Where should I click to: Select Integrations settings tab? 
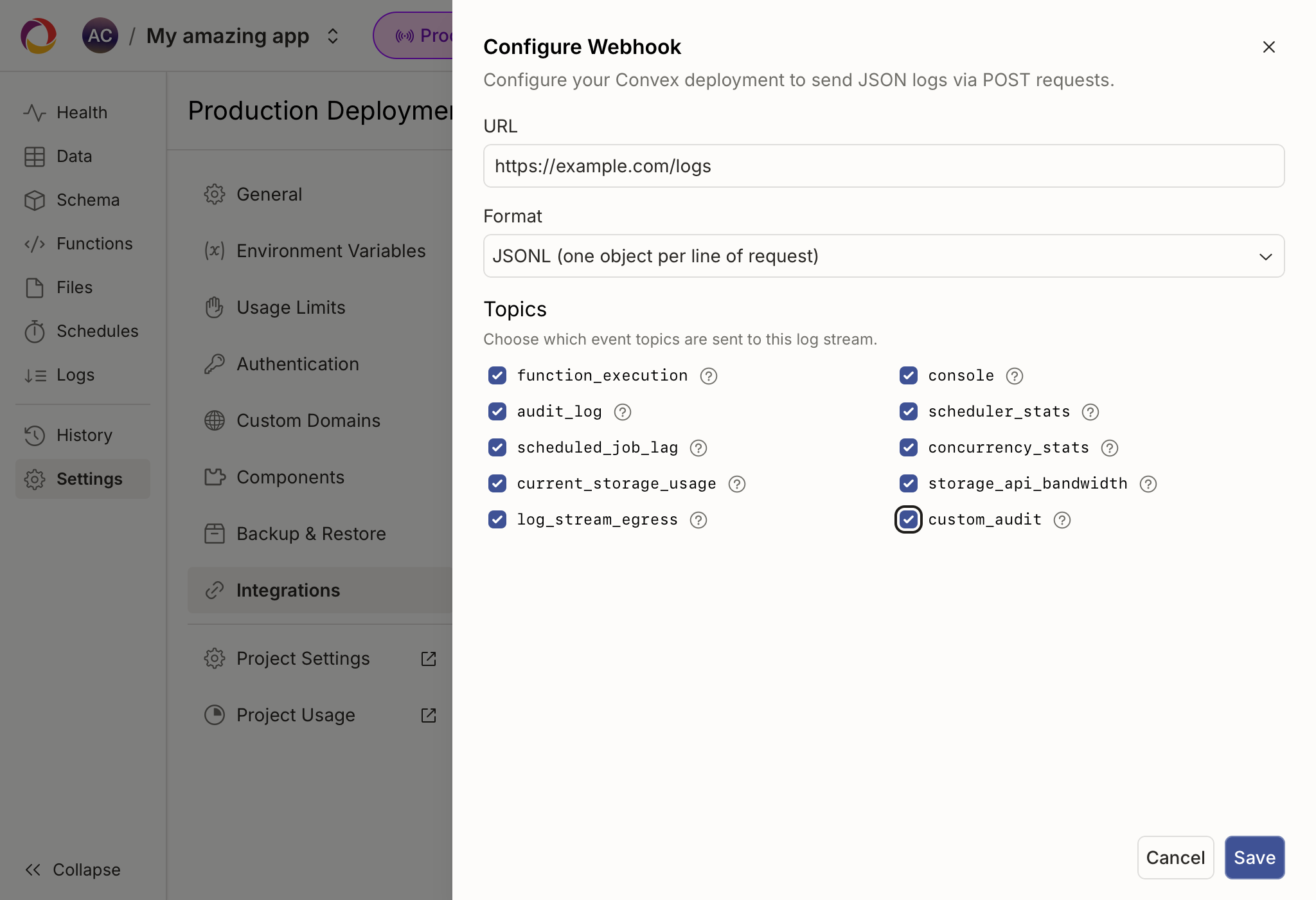coord(320,590)
